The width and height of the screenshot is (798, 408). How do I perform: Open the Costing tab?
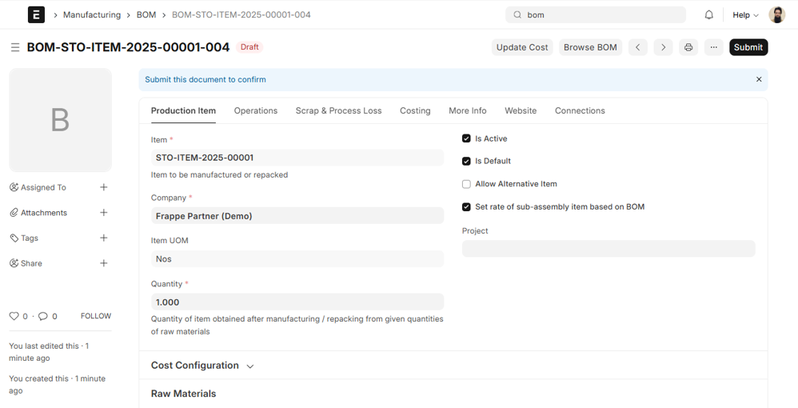tap(415, 111)
